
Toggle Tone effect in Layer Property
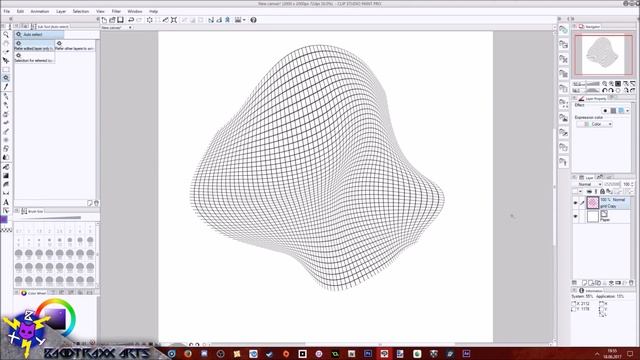point(613,111)
